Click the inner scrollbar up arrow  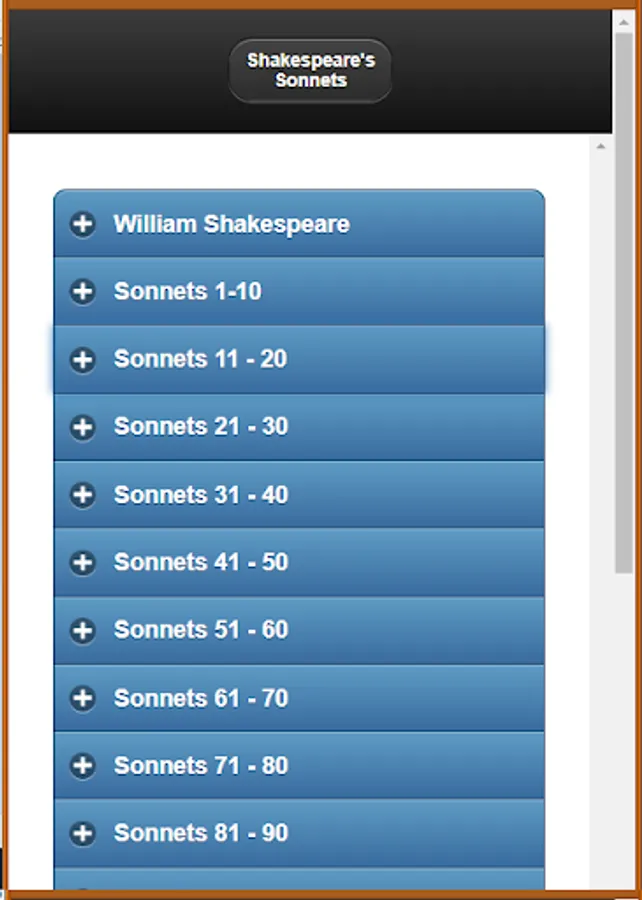[601, 147]
